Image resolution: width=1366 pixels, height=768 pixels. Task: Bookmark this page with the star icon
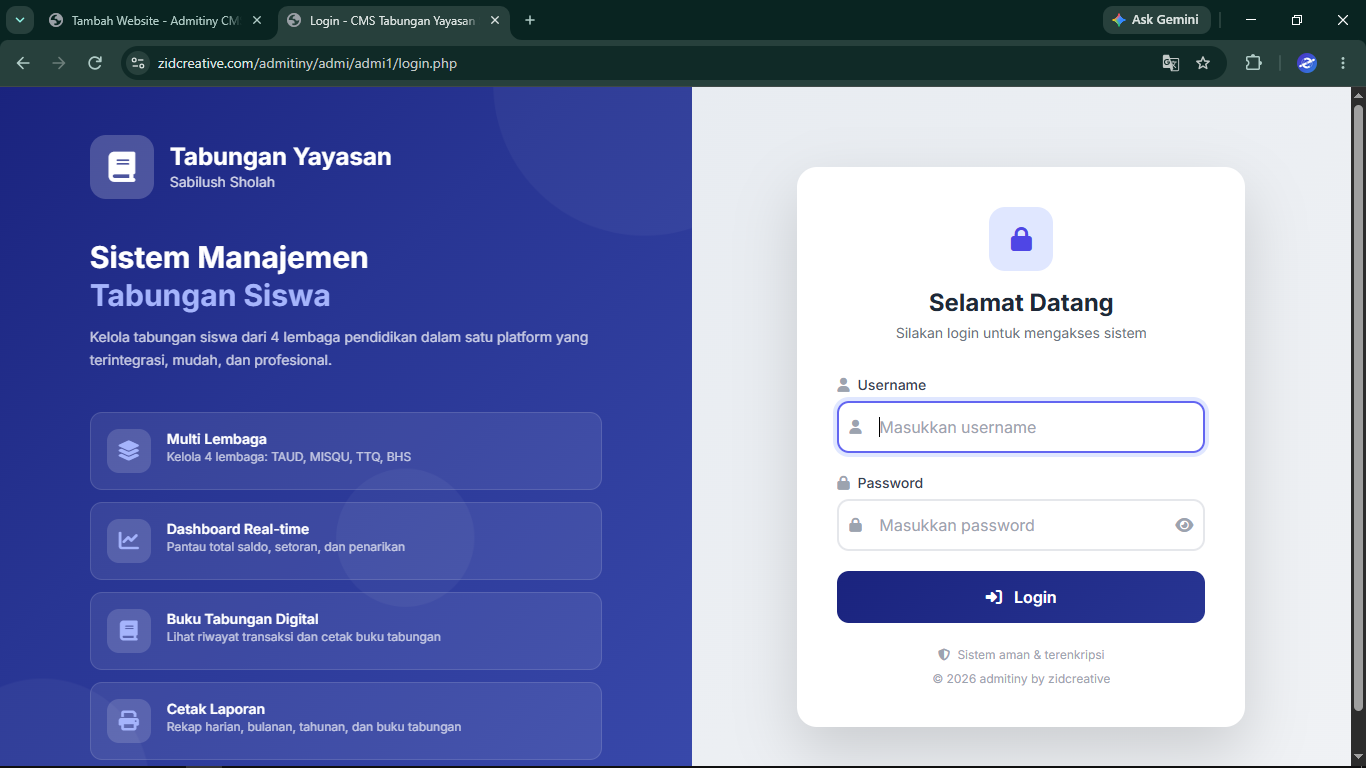point(1203,63)
